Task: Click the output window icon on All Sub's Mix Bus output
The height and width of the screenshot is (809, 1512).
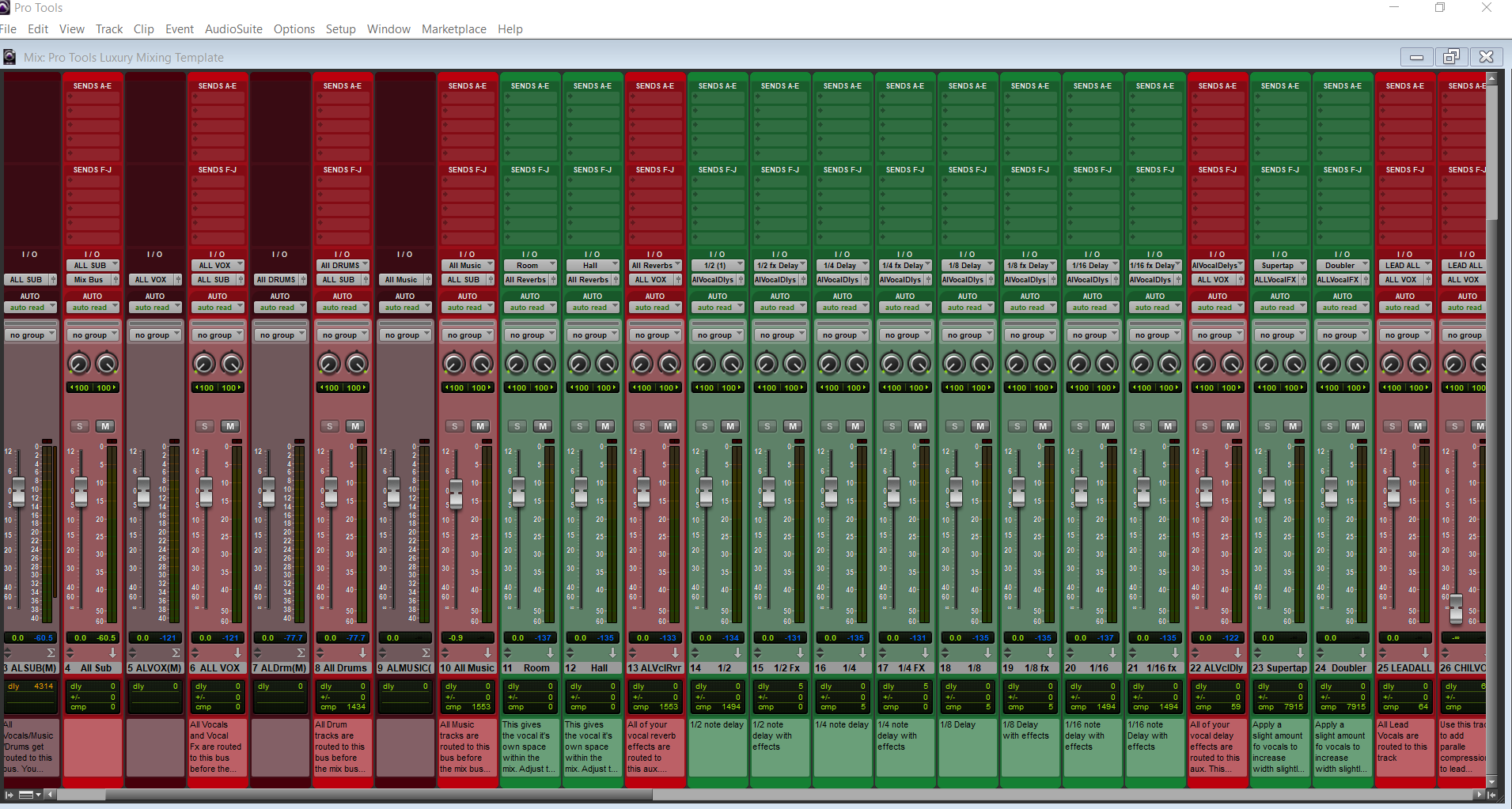Action: coord(116,280)
